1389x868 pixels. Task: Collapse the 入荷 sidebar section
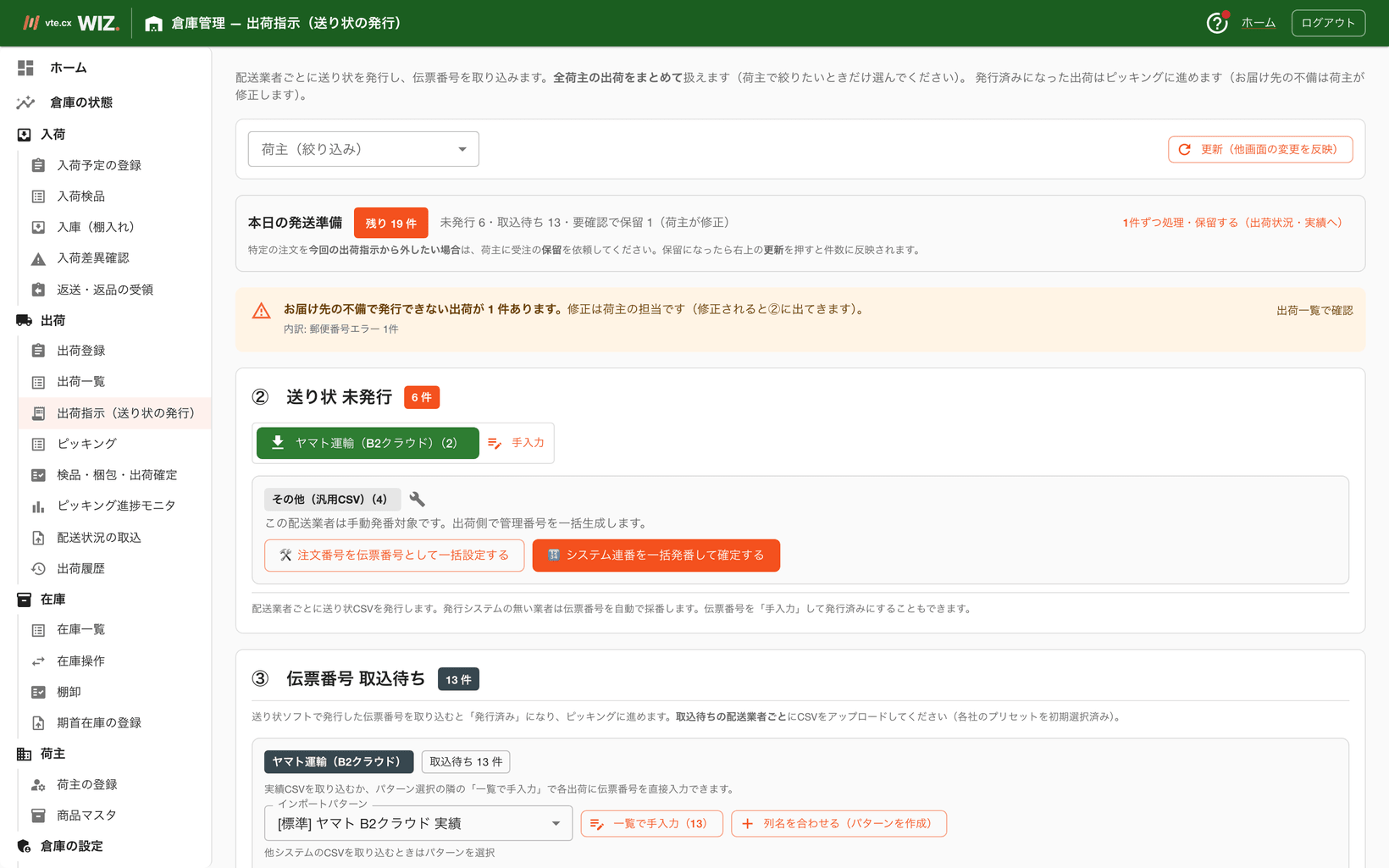point(53,135)
